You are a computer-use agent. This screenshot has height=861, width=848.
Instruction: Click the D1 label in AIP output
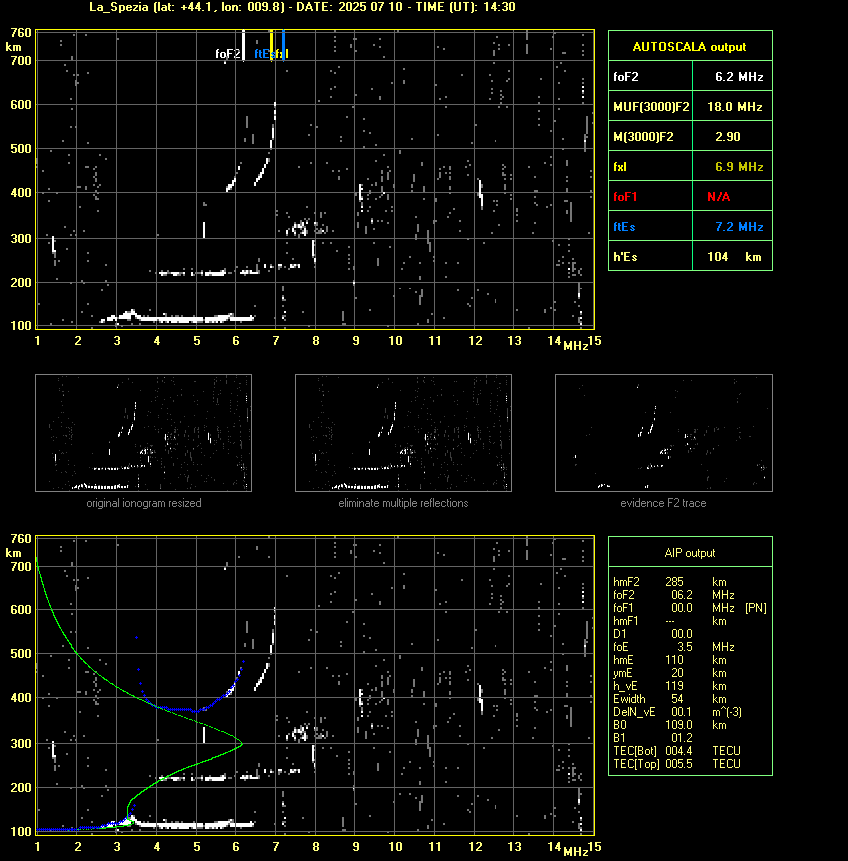coord(620,634)
